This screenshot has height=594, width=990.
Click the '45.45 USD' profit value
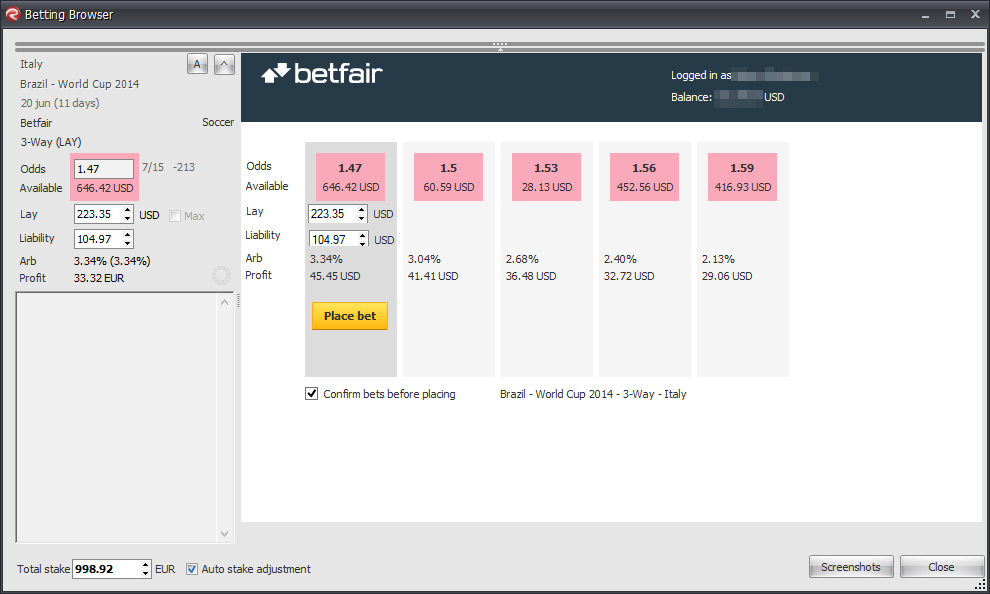coord(335,276)
